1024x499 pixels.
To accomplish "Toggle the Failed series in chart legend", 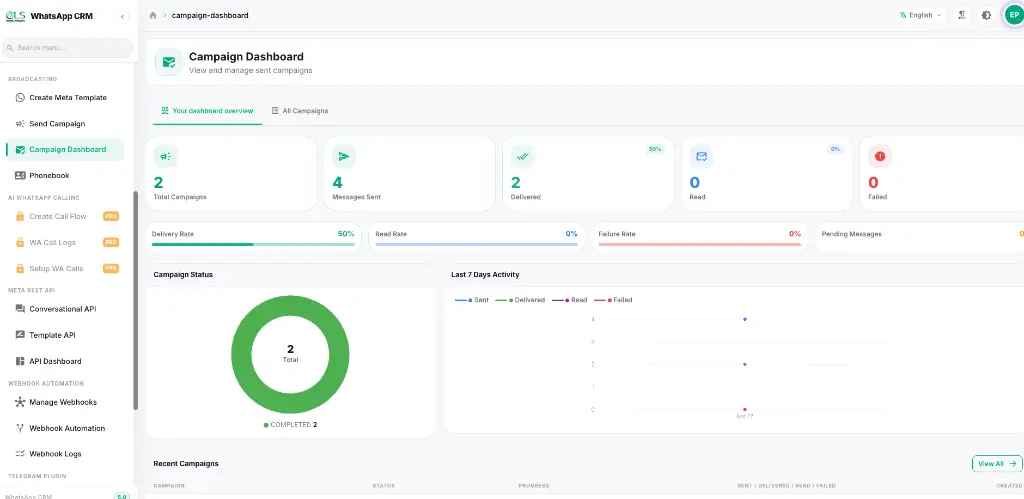I will tap(613, 300).
